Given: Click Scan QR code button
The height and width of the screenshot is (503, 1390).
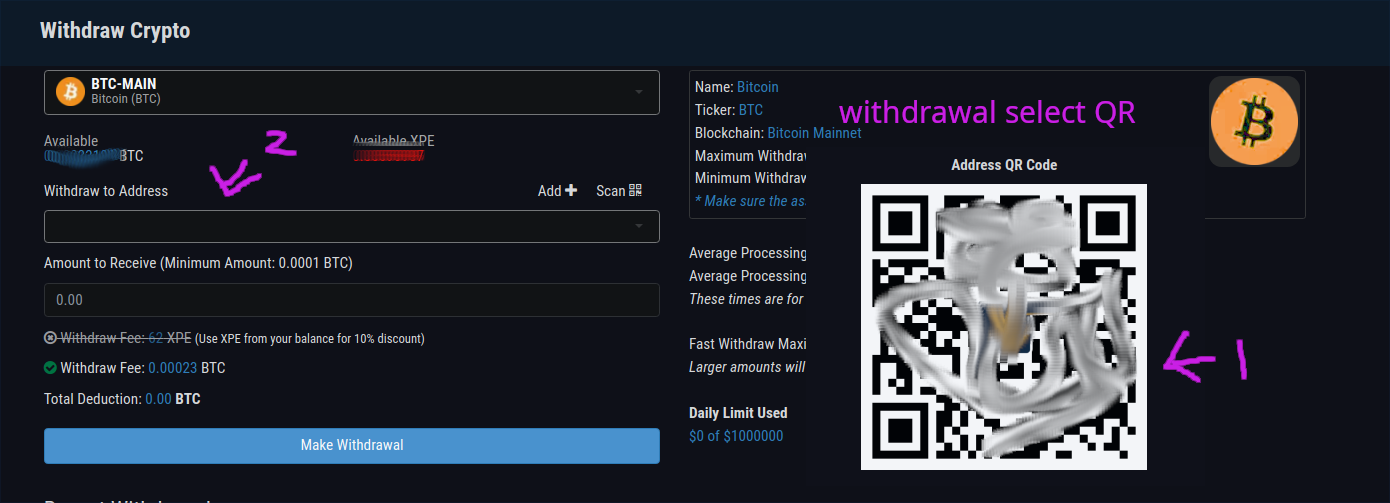Looking at the screenshot, I should click(x=619, y=190).
